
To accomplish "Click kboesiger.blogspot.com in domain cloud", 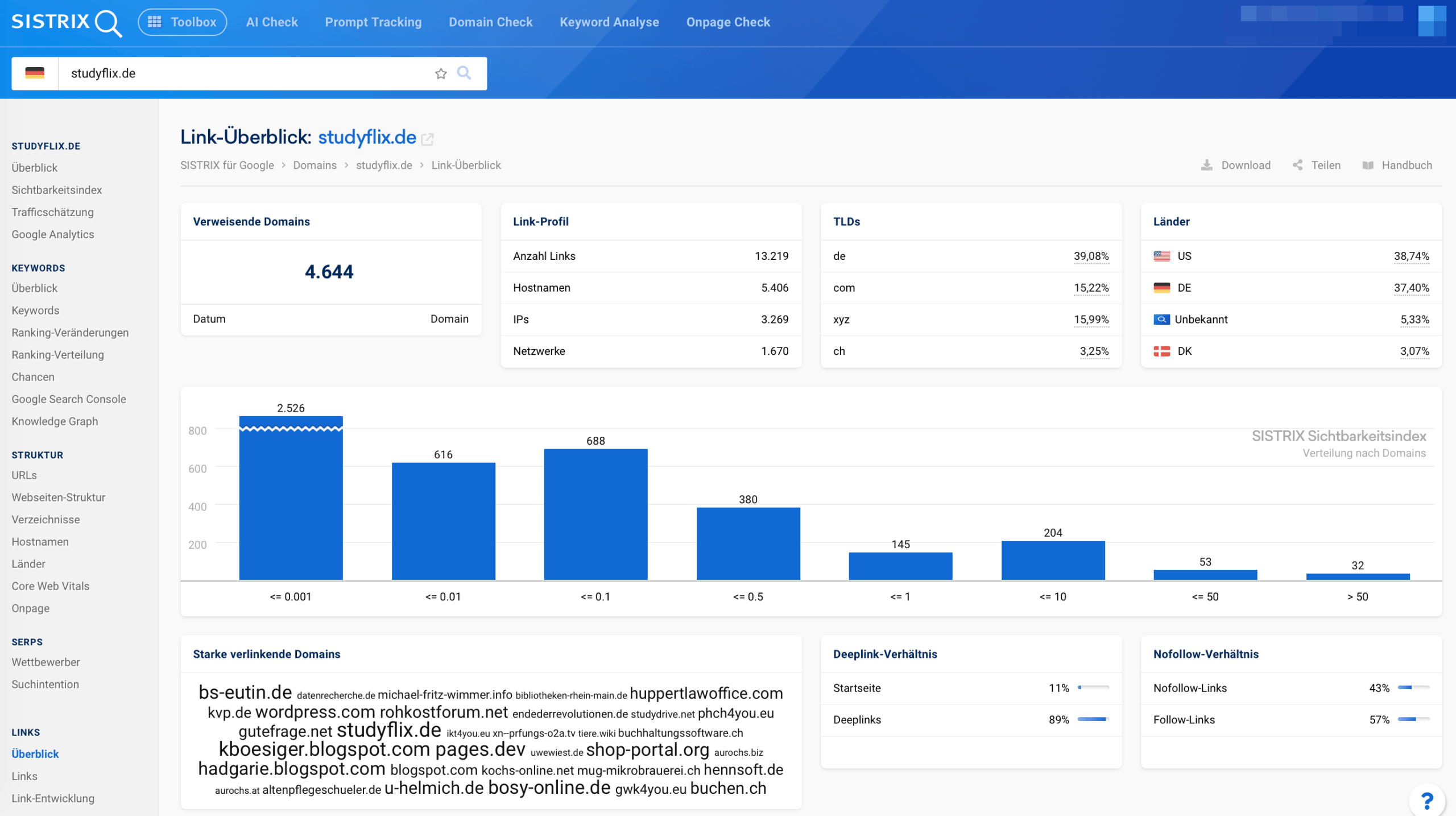I will (324, 750).
